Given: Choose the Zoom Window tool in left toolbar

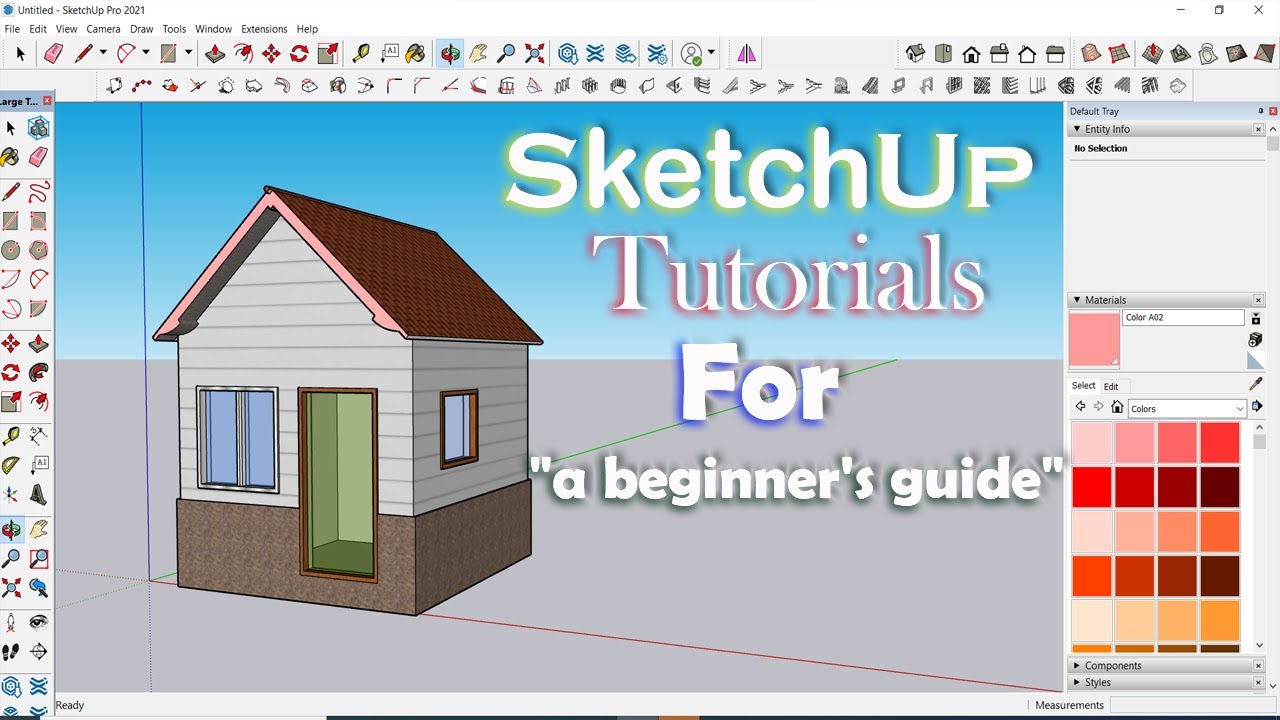Looking at the screenshot, I should 39,558.
